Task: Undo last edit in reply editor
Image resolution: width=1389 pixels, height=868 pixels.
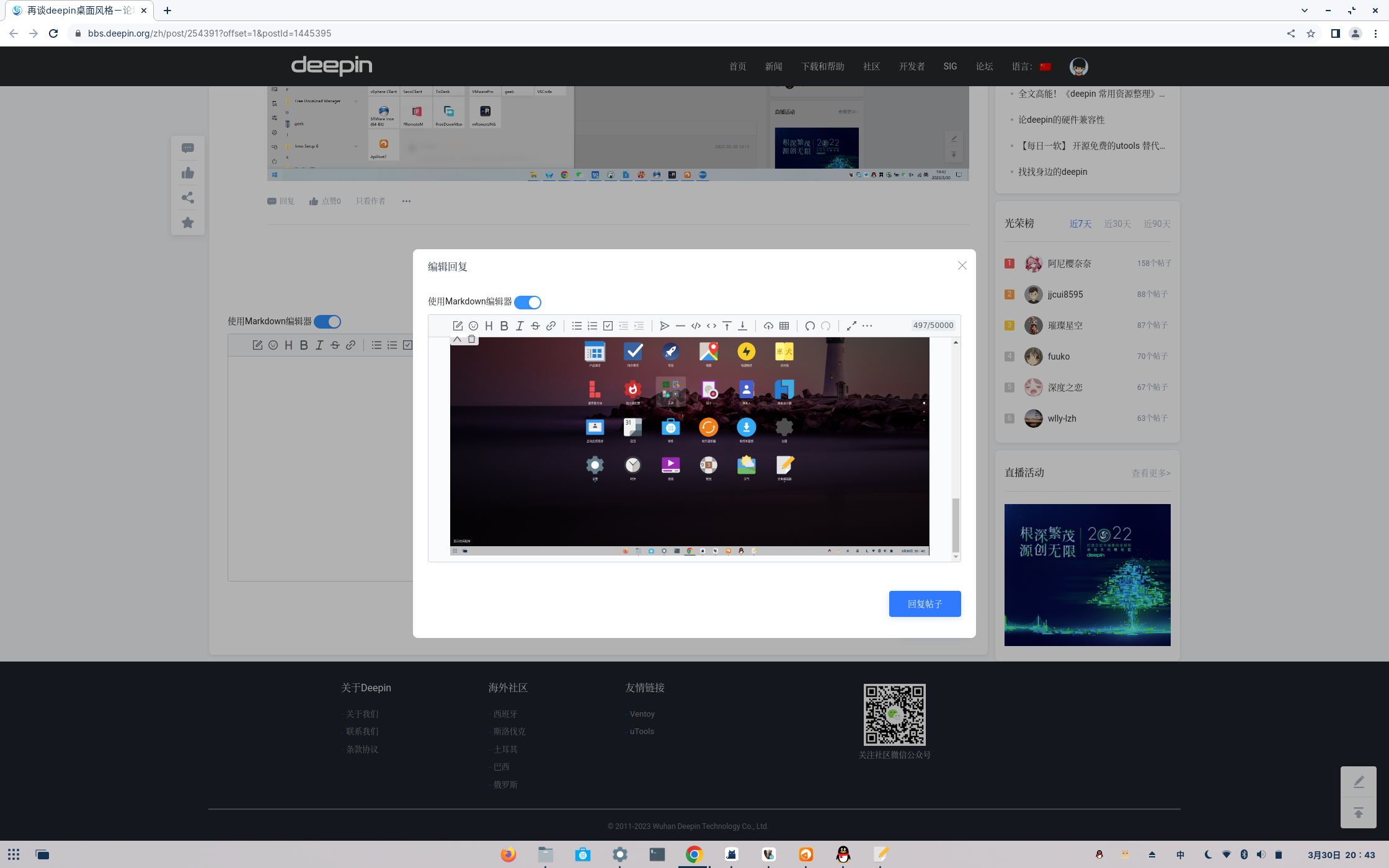Action: click(x=810, y=326)
